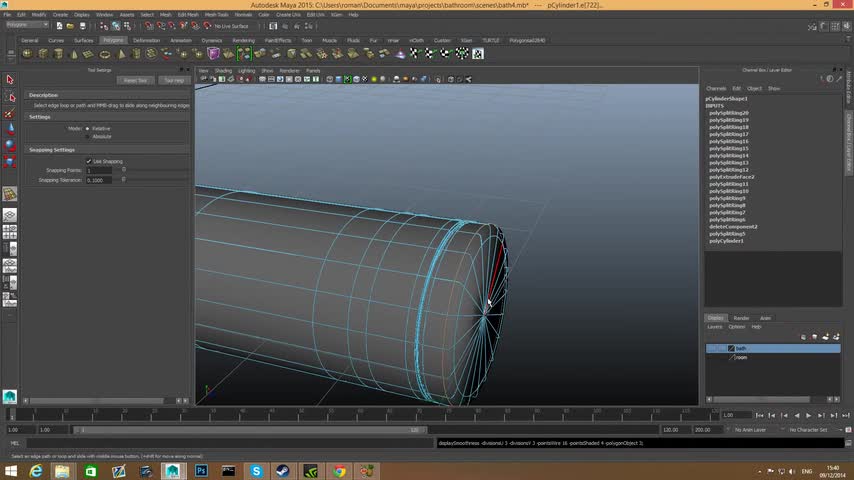Select the arrow Select tool
The image size is (854, 480).
10,79
